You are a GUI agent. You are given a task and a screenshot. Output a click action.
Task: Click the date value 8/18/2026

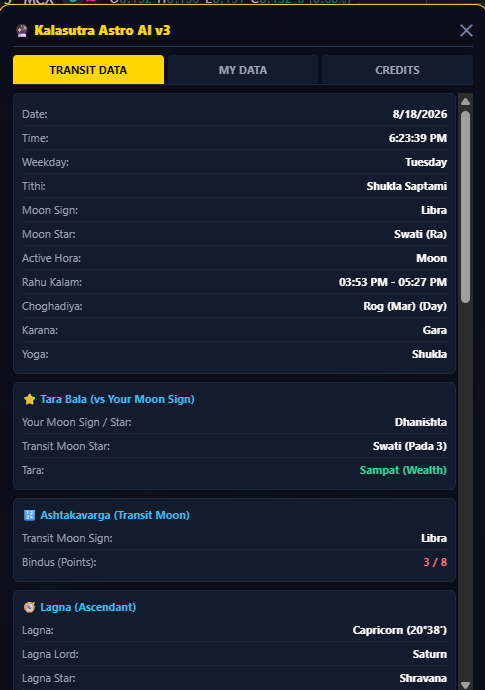[x=420, y=114]
